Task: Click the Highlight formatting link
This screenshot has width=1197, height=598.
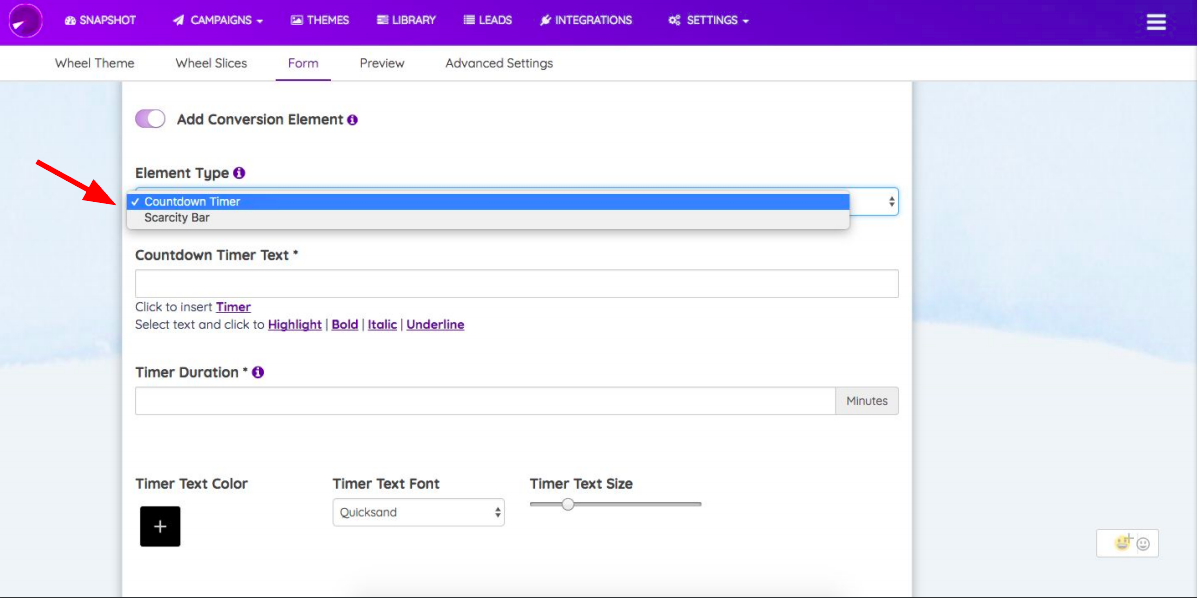Action: 295,325
